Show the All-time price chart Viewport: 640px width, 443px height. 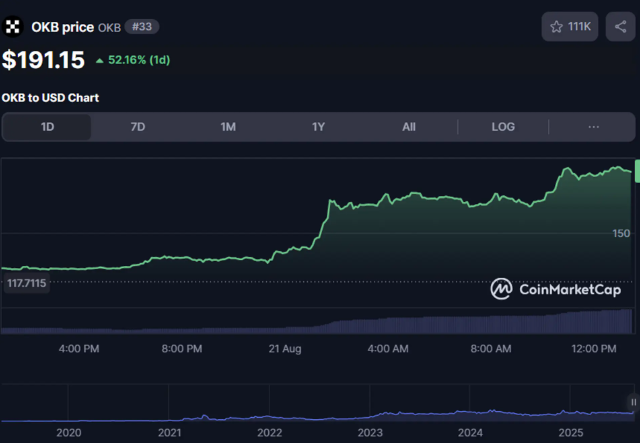(x=409, y=127)
